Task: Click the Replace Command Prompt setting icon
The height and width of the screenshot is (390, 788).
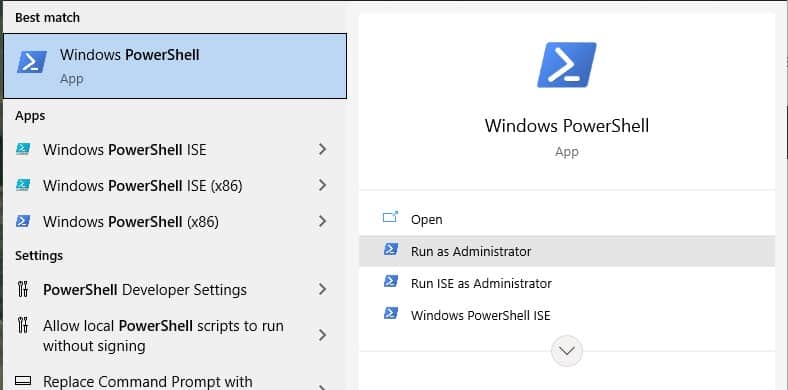Action: tap(23, 380)
